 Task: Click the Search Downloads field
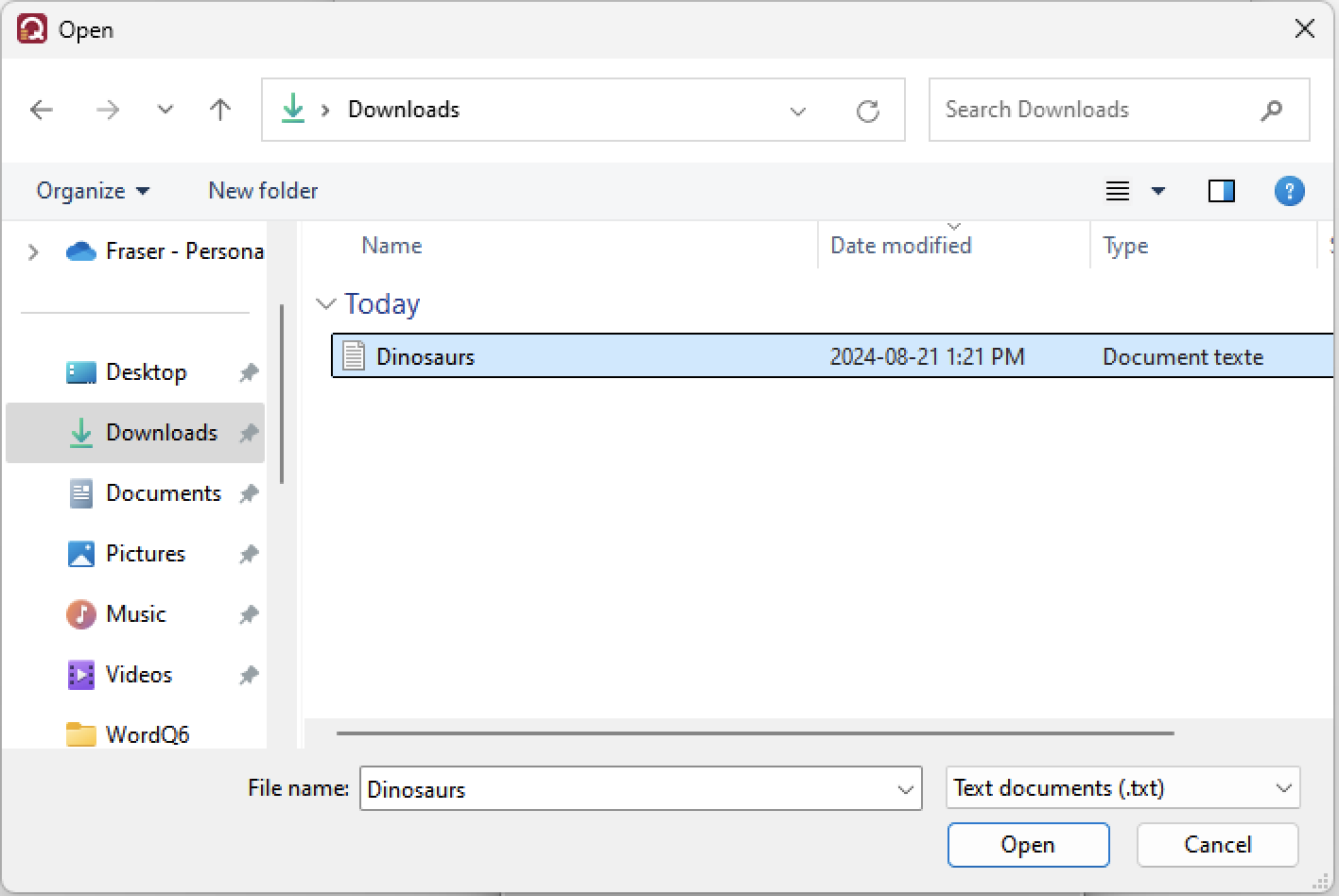point(1119,110)
